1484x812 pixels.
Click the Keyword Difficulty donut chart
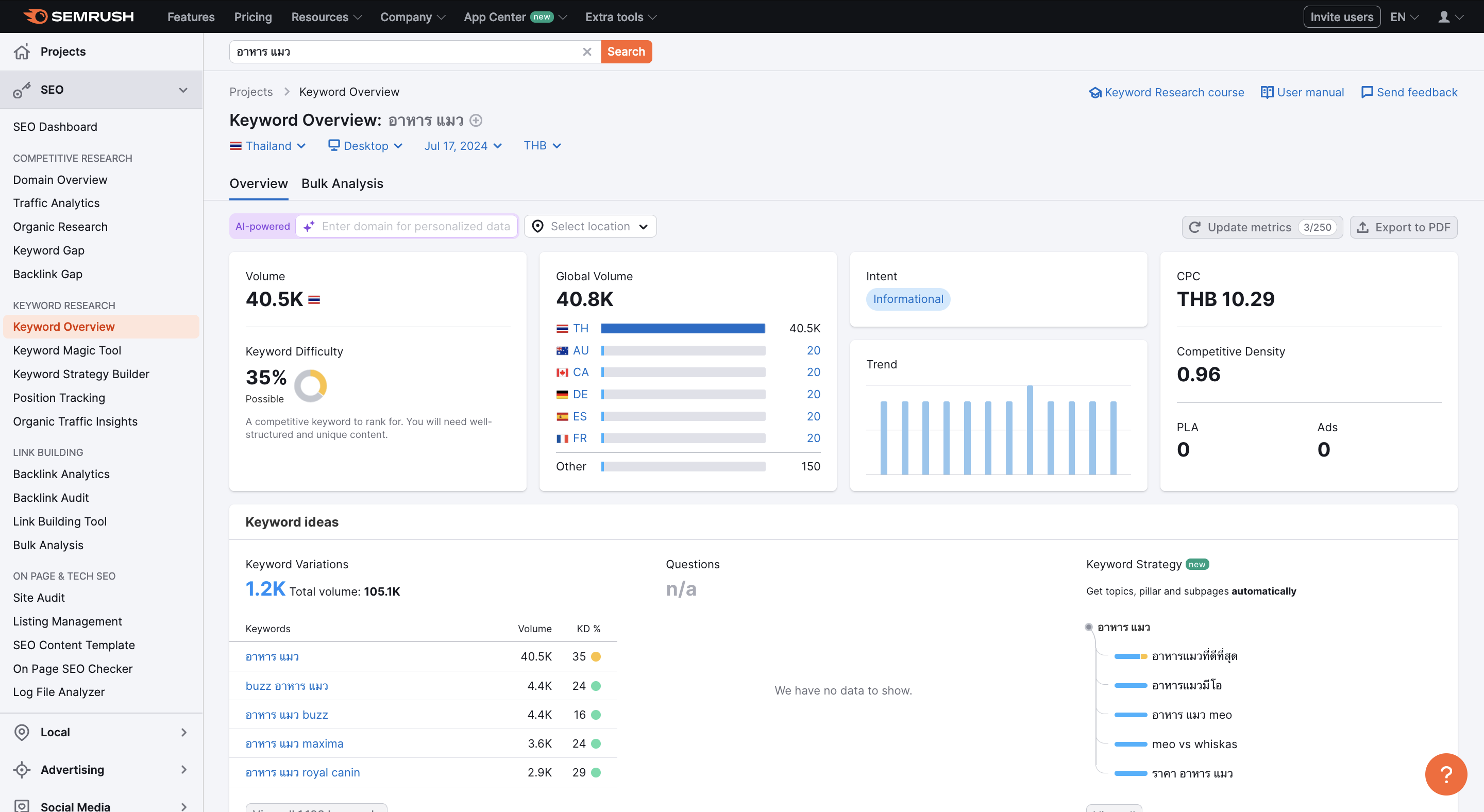[x=311, y=385]
